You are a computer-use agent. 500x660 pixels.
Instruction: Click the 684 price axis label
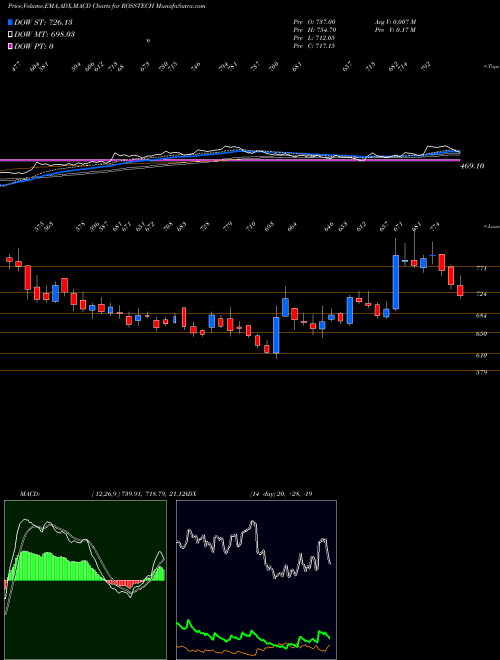(x=482, y=315)
